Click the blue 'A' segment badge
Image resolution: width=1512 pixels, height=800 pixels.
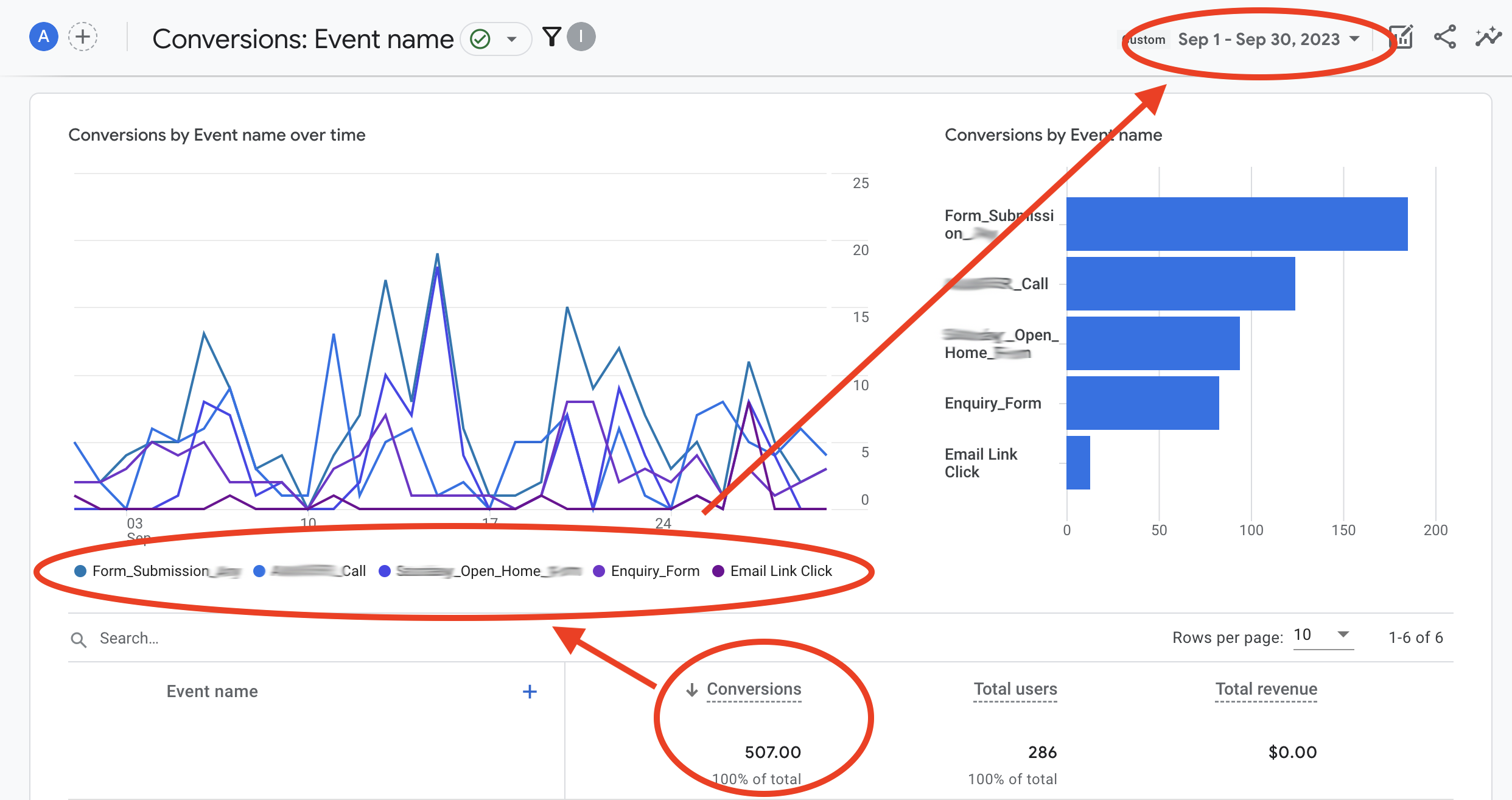pos(43,37)
